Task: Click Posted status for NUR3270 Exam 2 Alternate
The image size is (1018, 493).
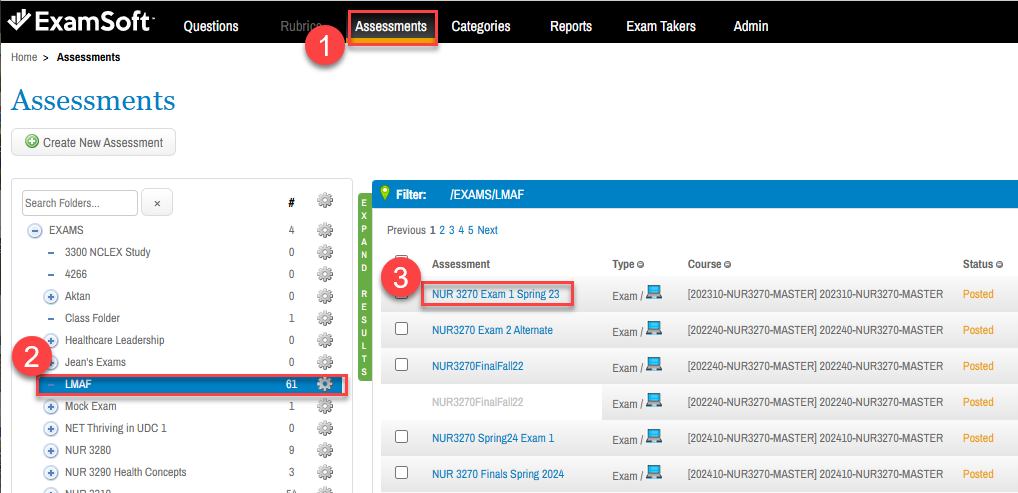Action: (978, 330)
